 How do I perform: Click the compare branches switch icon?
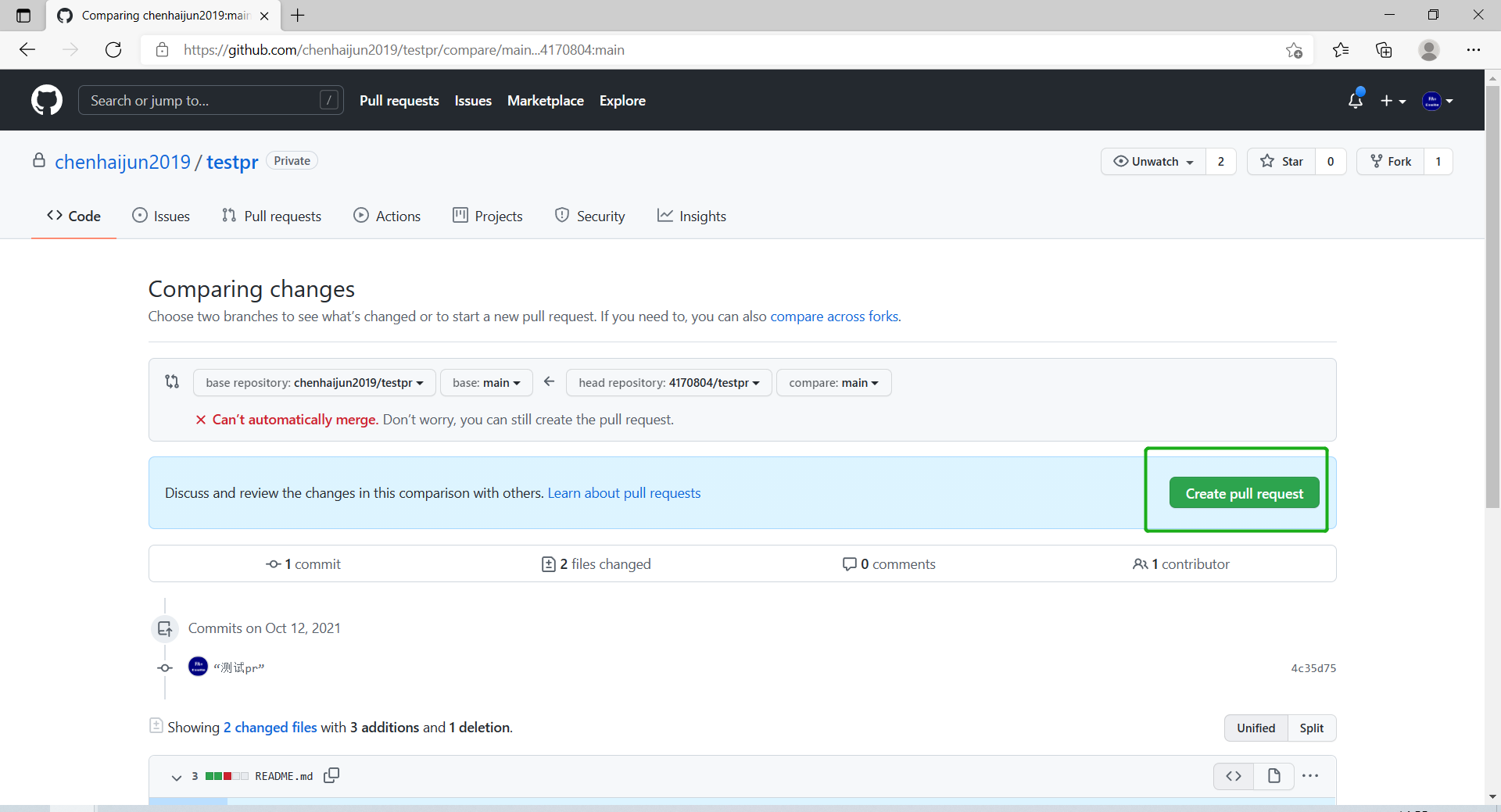pos(172,381)
